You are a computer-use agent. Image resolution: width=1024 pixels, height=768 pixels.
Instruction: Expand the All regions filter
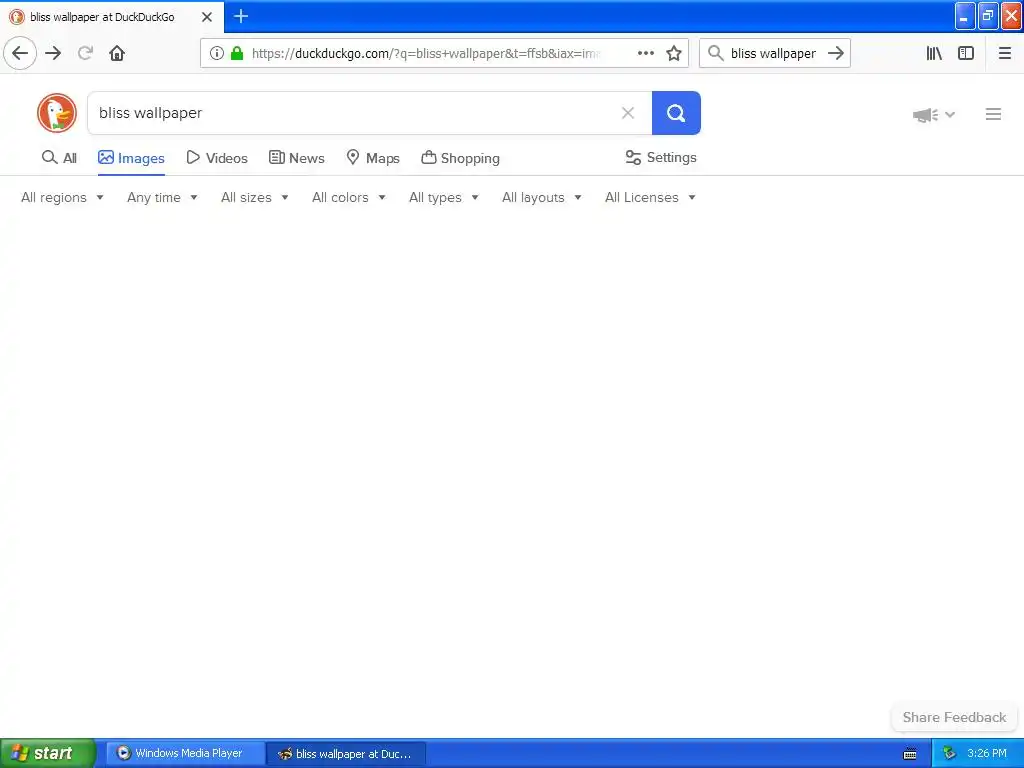tap(63, 197)
